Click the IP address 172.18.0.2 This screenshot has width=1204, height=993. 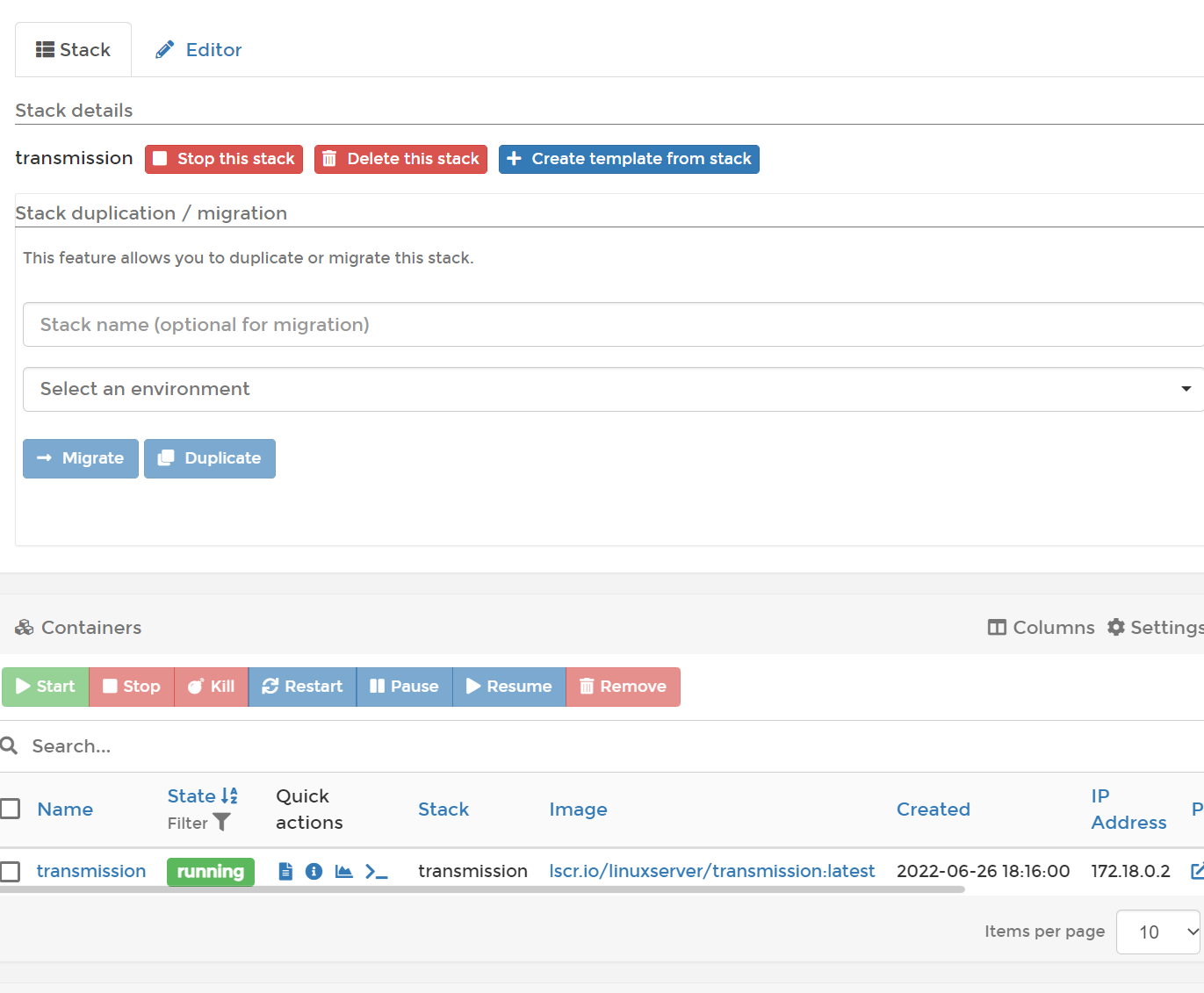coord(1130,871)
